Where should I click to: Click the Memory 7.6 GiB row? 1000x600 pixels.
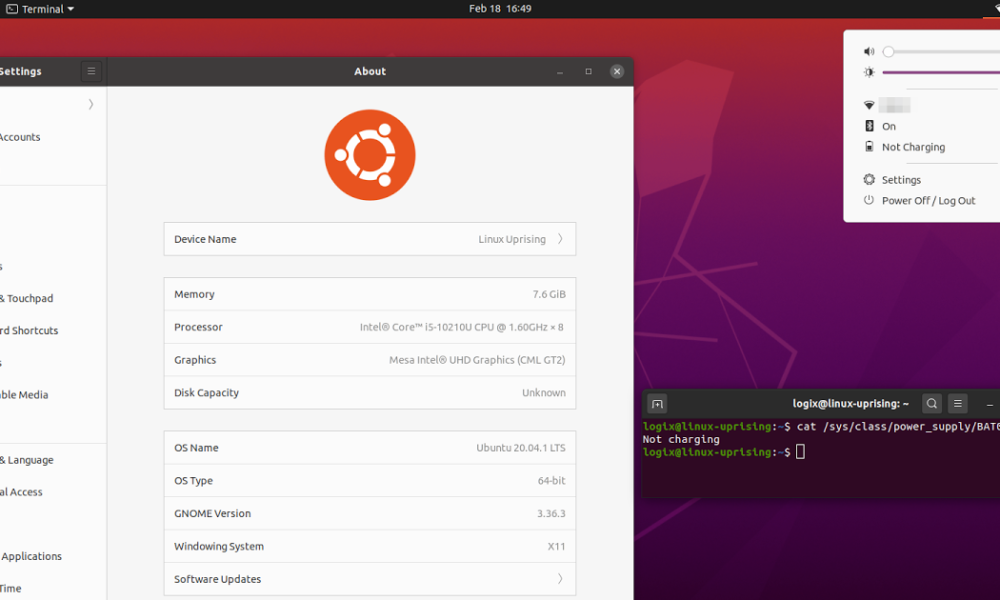pos(370,294)
